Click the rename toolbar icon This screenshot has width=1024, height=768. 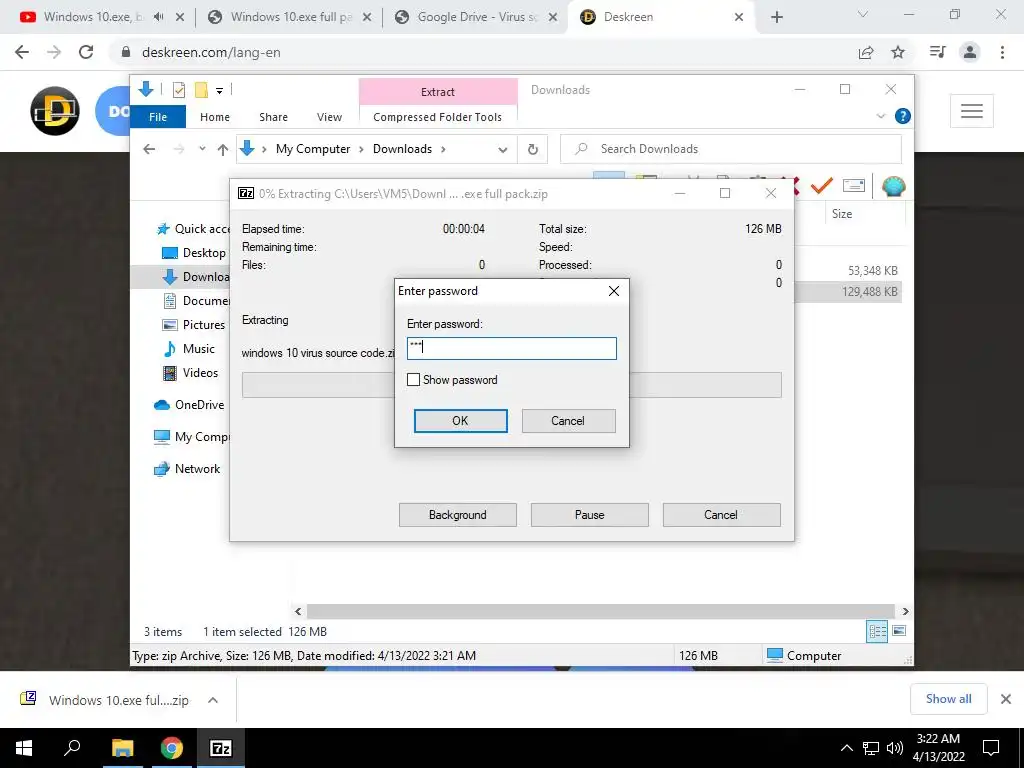(x=854, y=186)
